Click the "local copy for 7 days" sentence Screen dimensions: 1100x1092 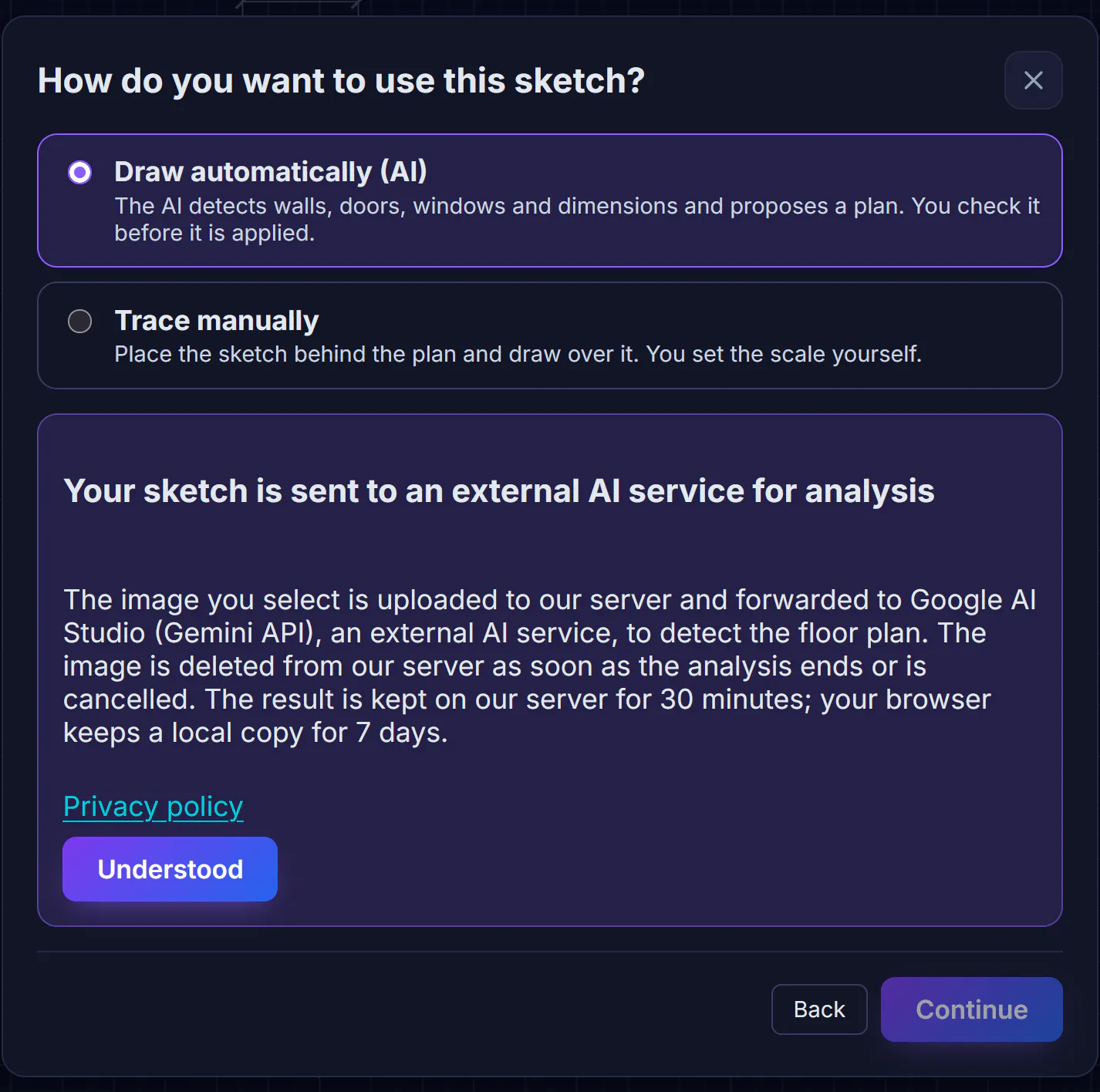coord(255,733)
